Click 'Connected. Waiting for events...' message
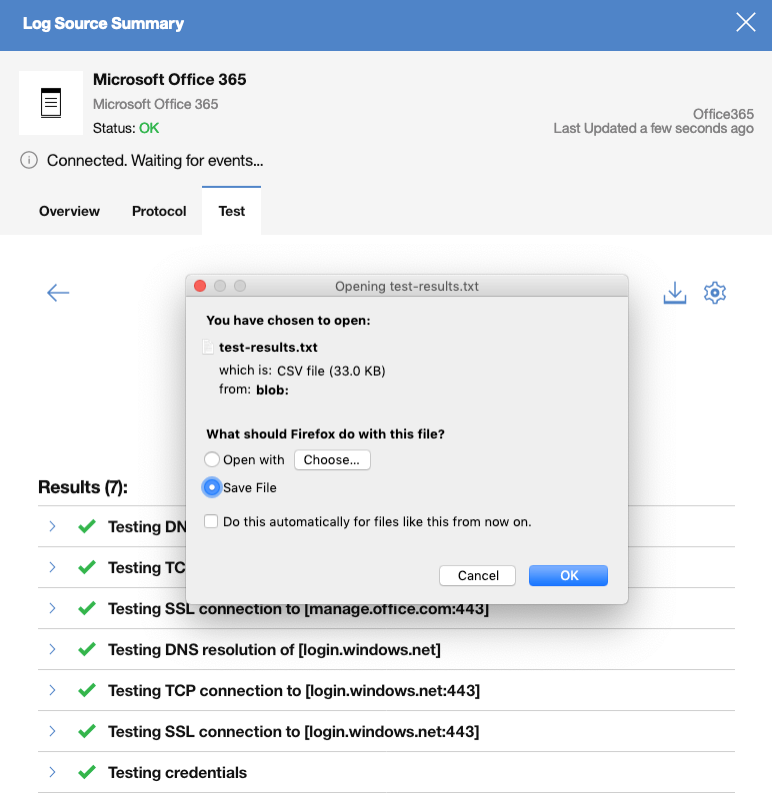The image size is (772, 810). [155, 161]
